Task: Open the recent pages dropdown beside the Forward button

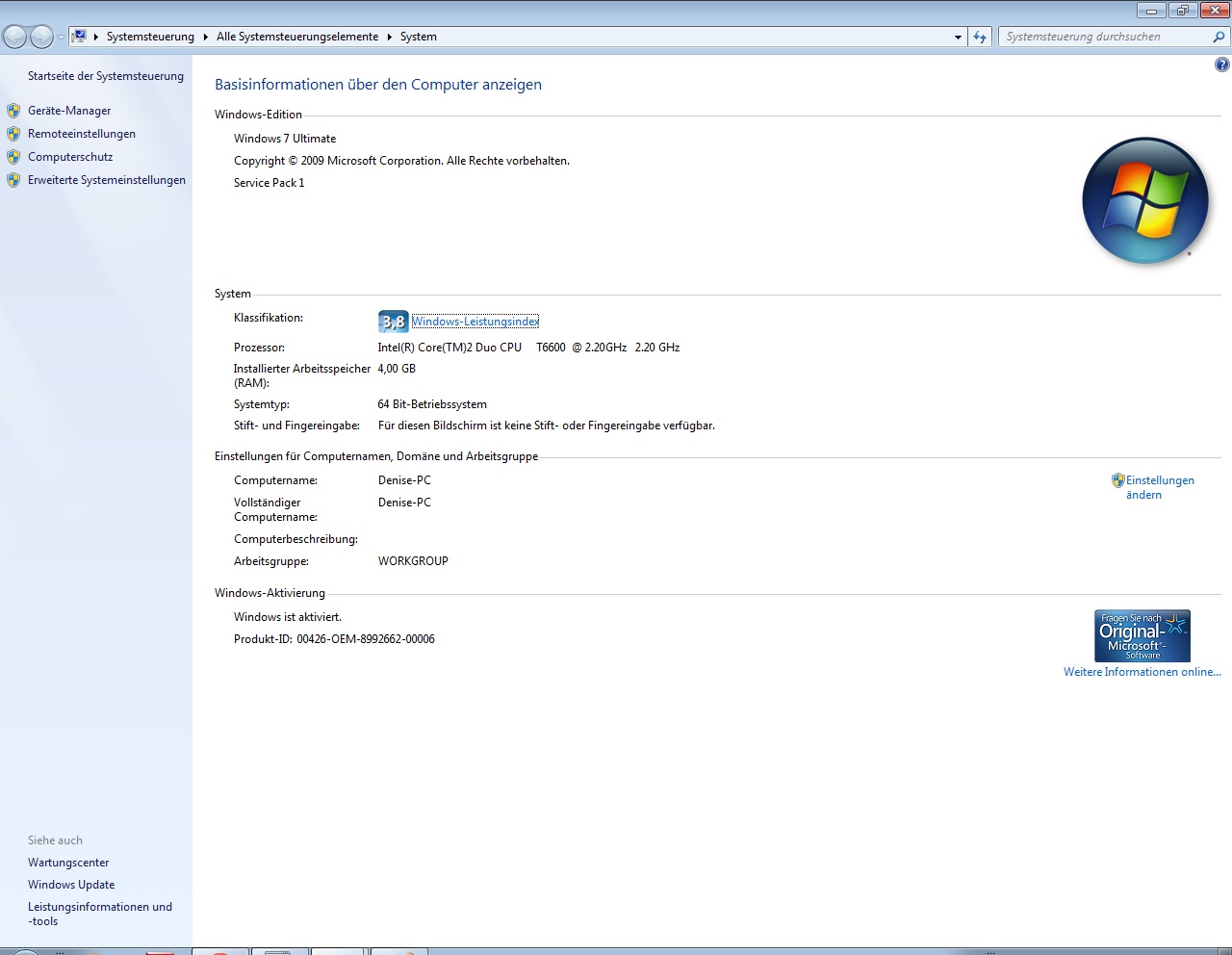Action: pos(61,38)
